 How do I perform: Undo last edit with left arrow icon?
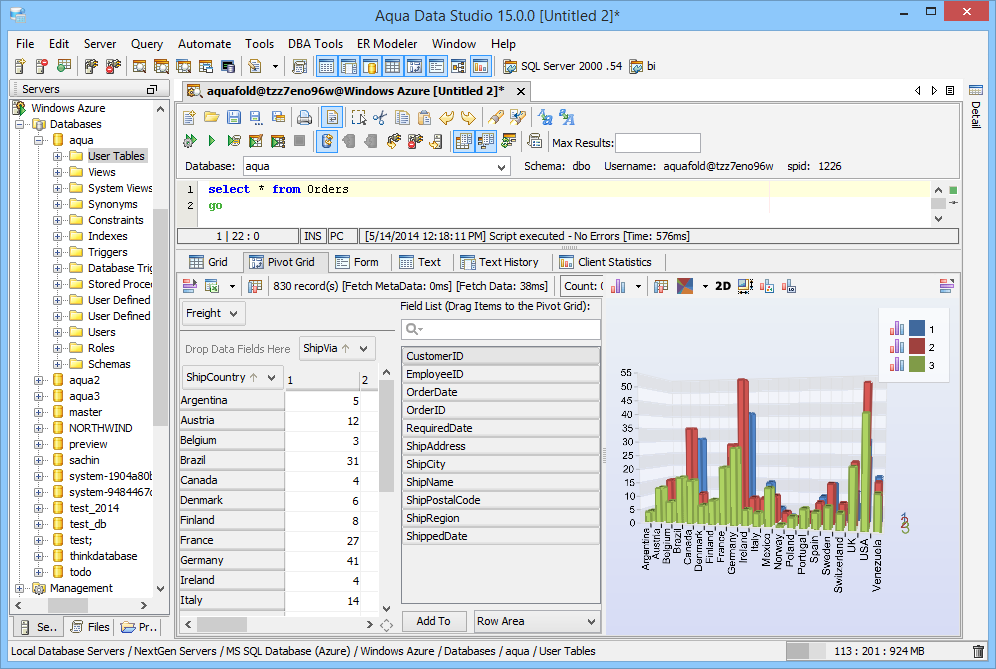(447, 118)
